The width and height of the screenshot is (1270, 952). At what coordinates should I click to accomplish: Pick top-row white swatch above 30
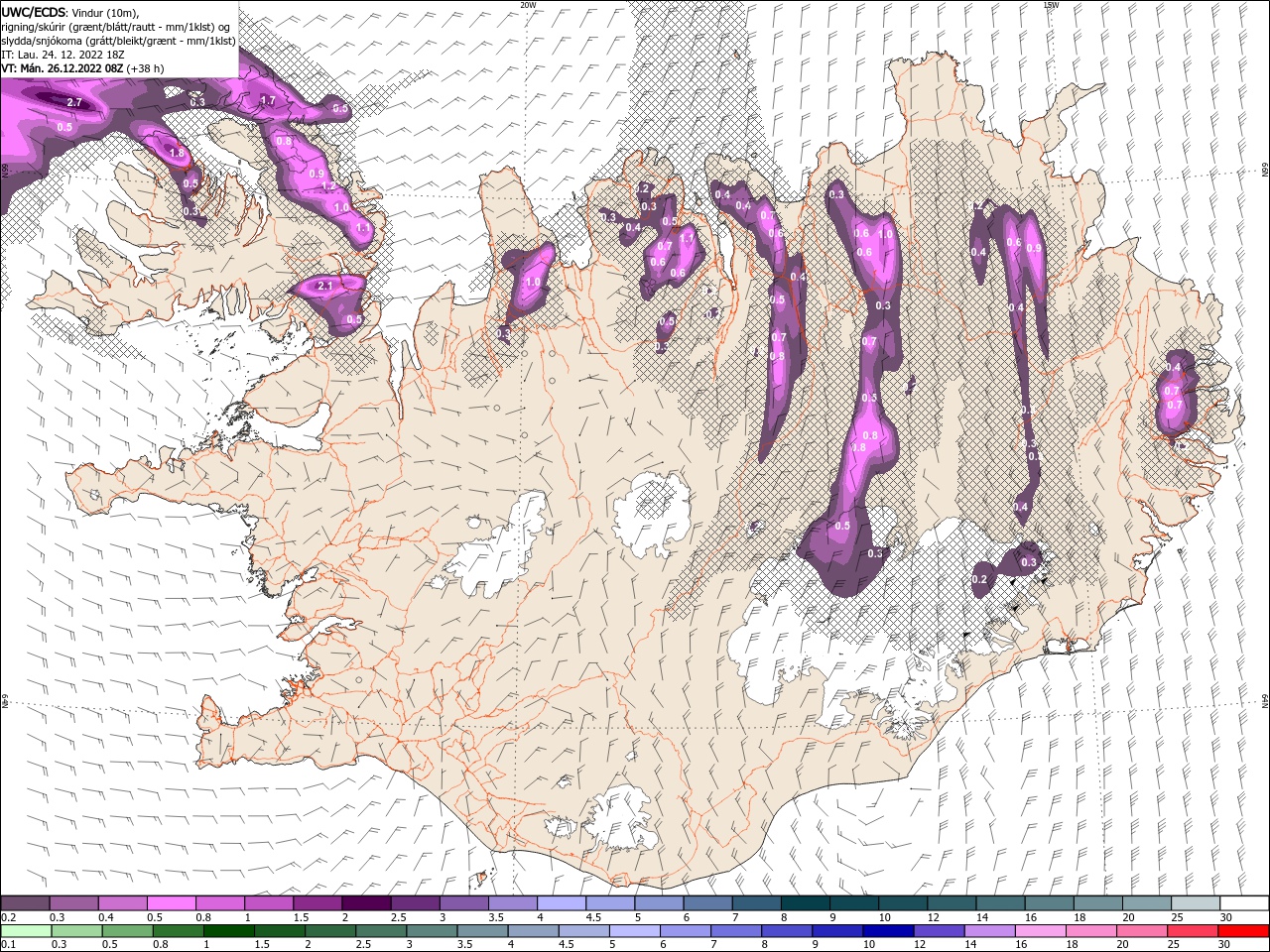click(x=1244, y=903)
